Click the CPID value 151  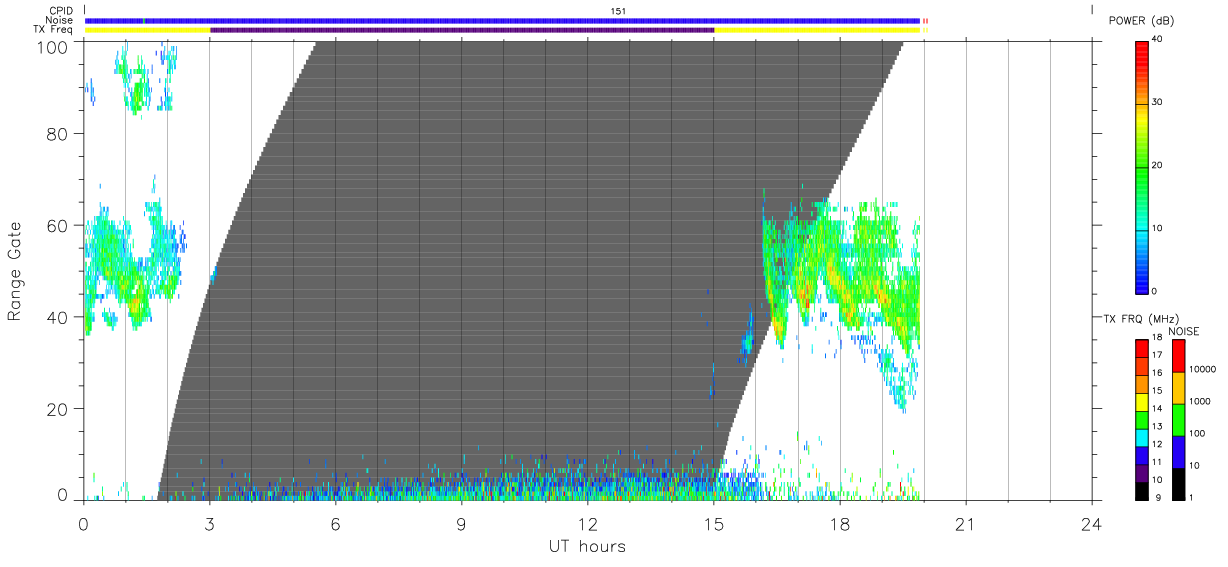click(x=618, y=11)
